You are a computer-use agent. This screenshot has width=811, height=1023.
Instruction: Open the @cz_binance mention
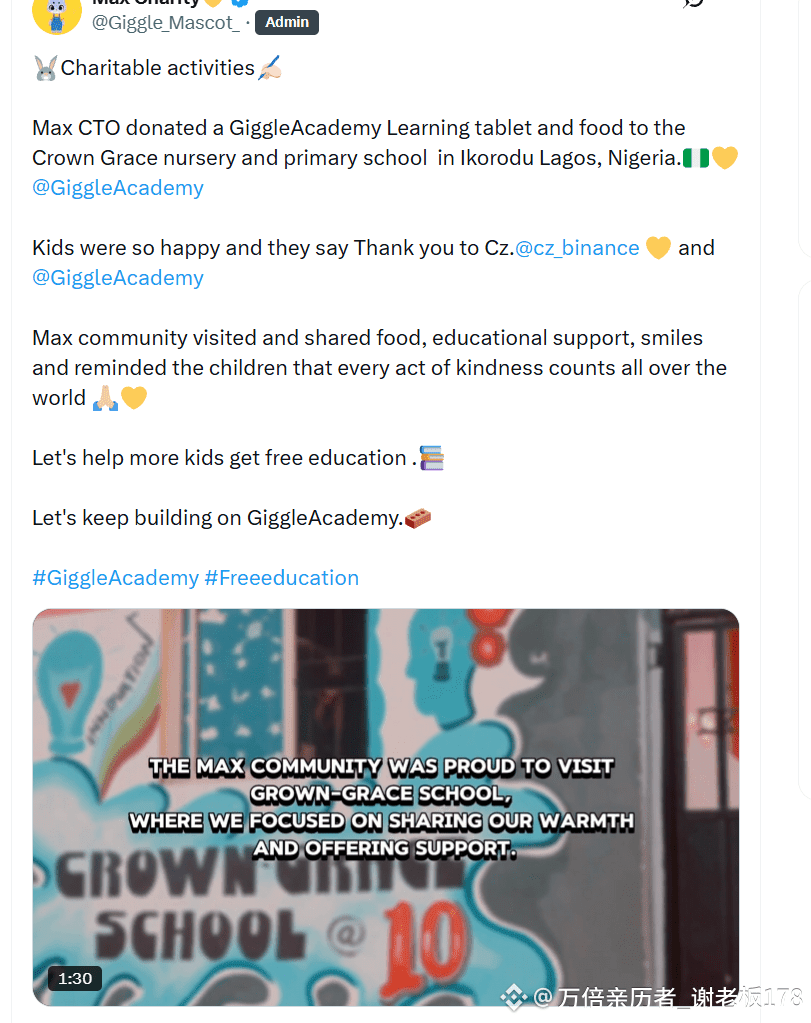(577, 248)
